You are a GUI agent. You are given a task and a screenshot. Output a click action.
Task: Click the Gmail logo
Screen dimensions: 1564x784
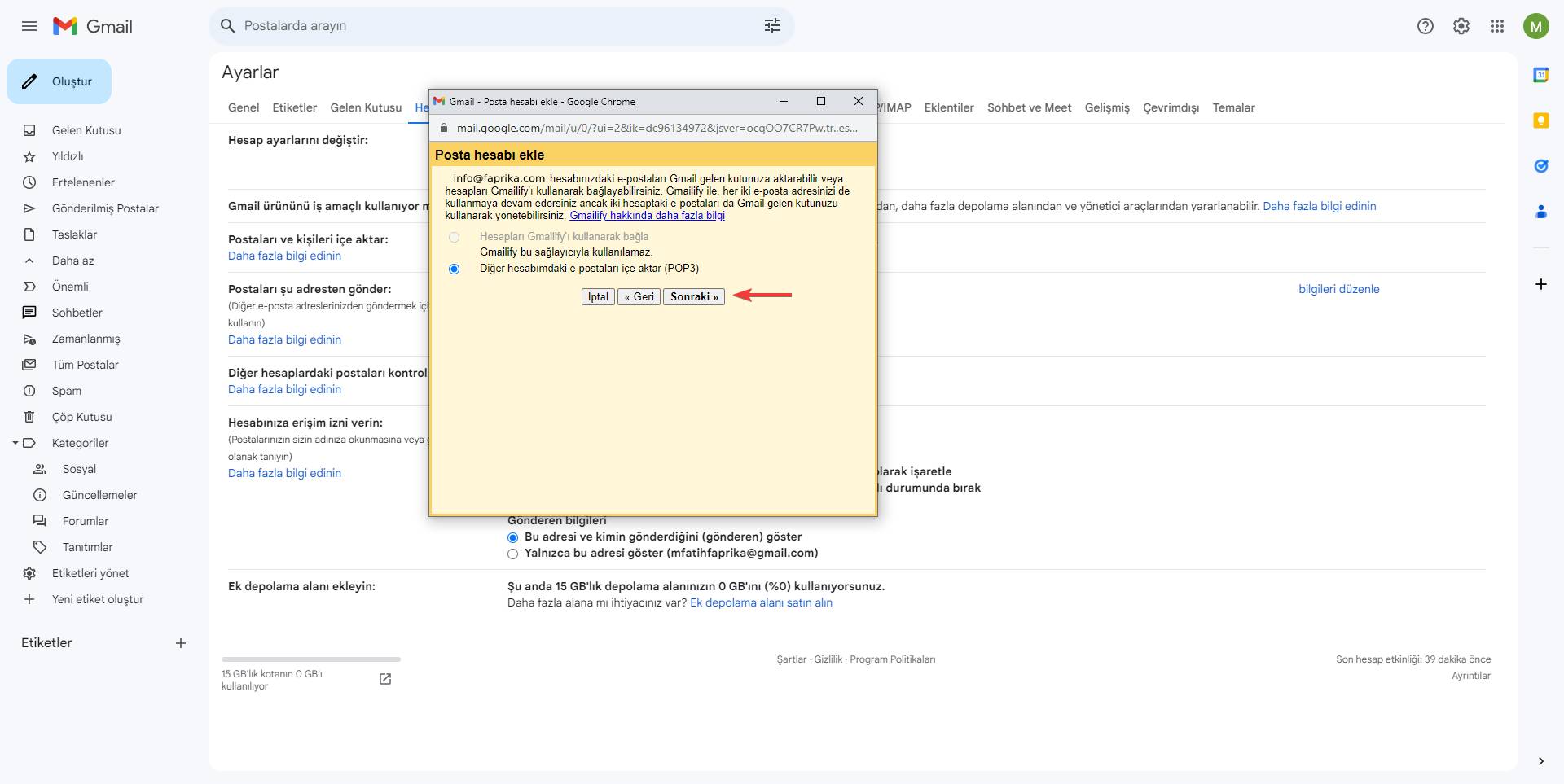[93, 26]
